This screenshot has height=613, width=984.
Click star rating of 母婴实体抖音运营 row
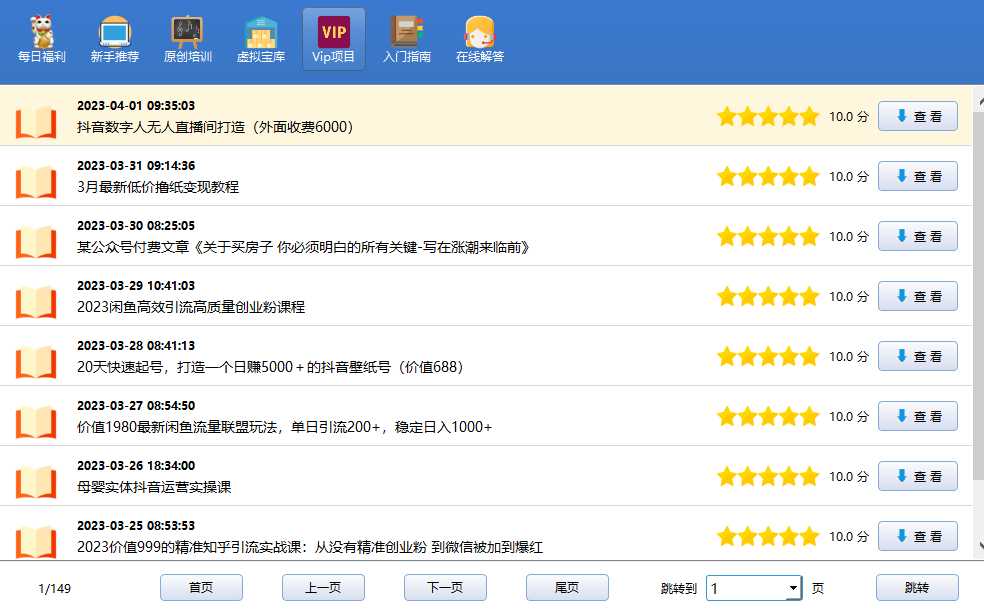coord(768,476)
